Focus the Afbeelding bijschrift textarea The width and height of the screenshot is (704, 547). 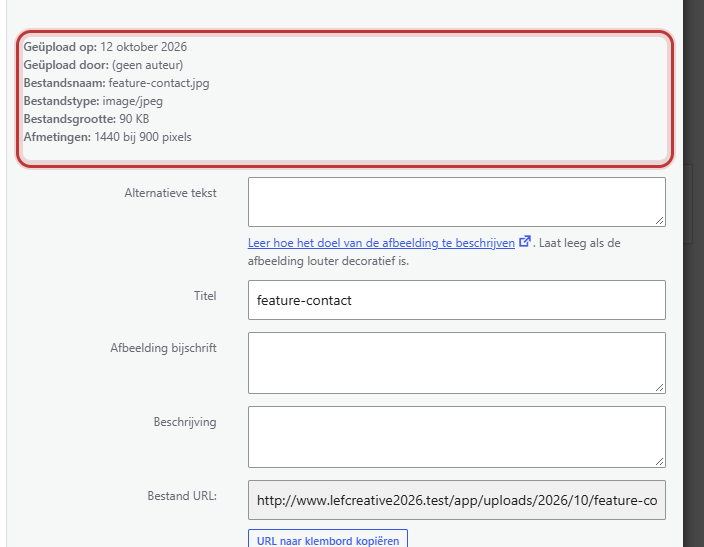click(457, 363)
